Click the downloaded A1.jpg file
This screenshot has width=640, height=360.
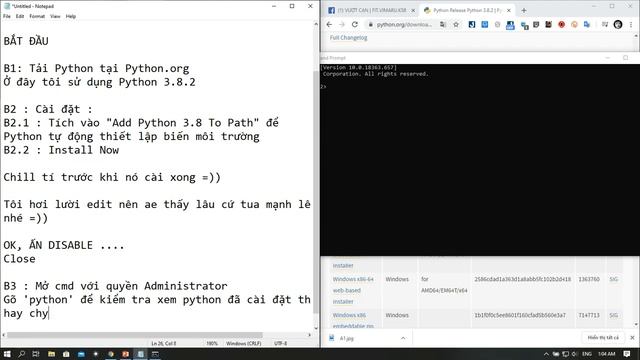347,338
